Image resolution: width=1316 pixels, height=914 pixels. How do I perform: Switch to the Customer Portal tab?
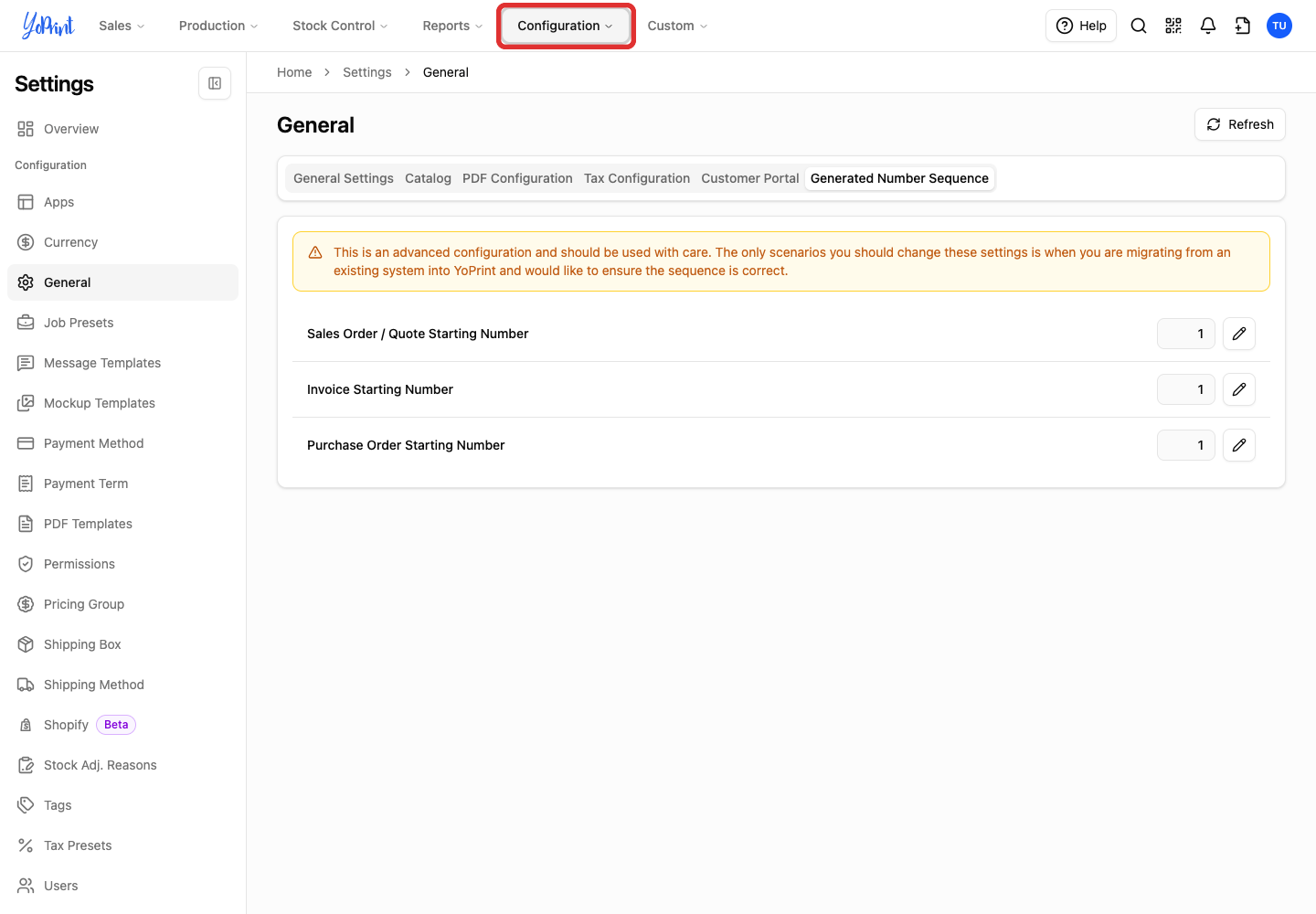click(750, 178)
